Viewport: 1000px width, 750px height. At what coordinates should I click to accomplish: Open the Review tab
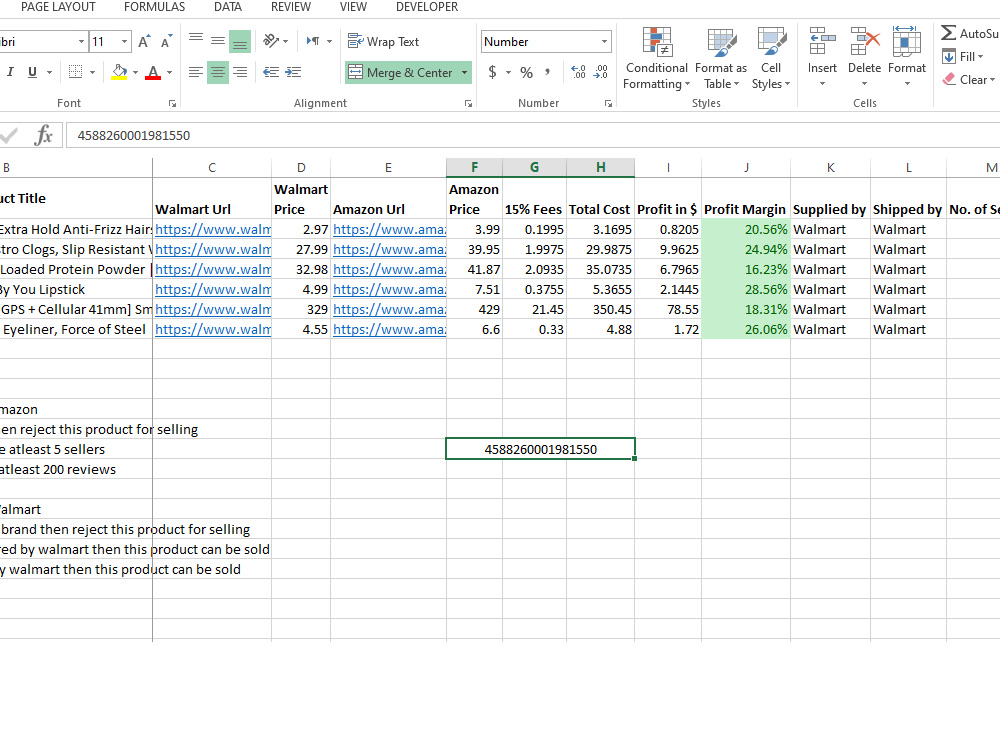tap(291, 7)
